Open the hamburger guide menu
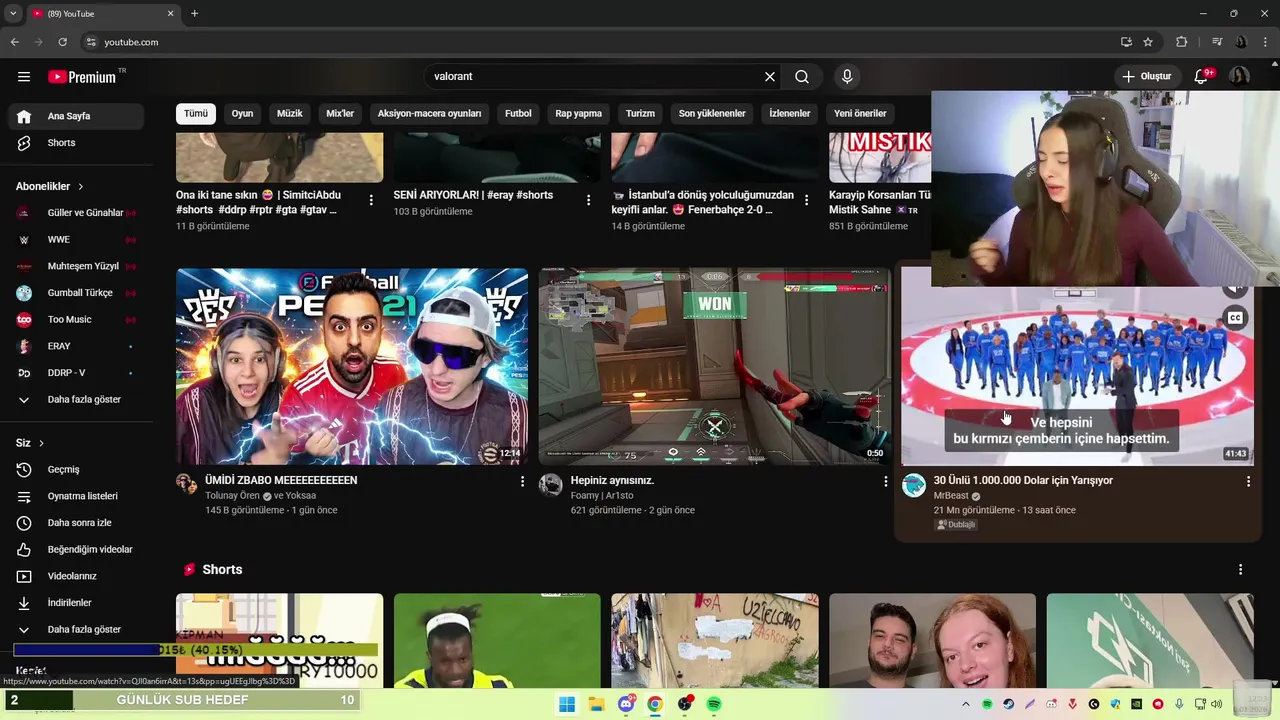The image size is (1280, 720). click(24, 77)
